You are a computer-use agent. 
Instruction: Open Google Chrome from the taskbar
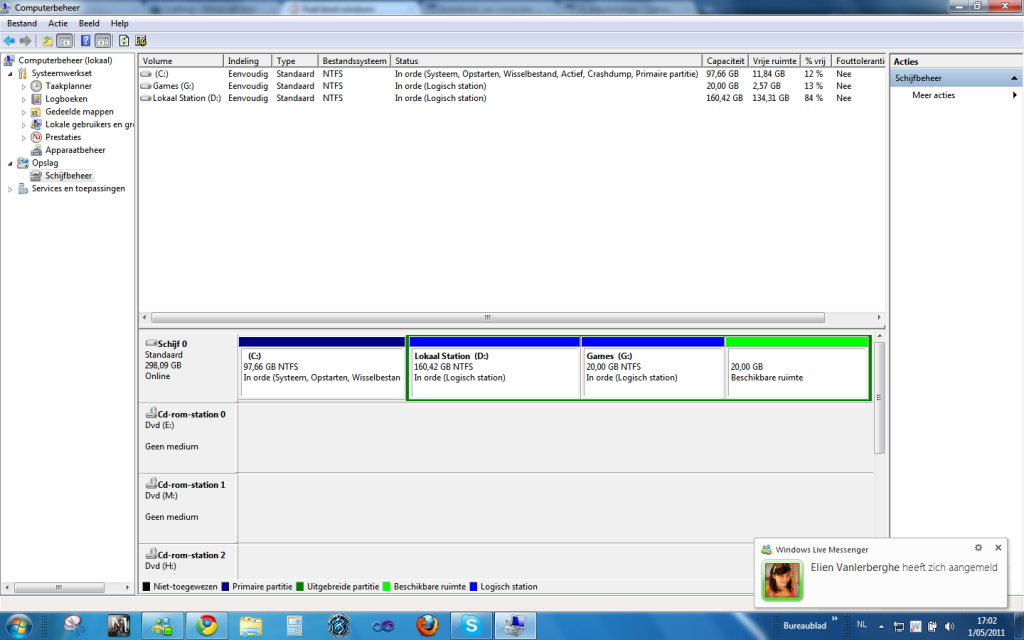[x=207, y=626]
